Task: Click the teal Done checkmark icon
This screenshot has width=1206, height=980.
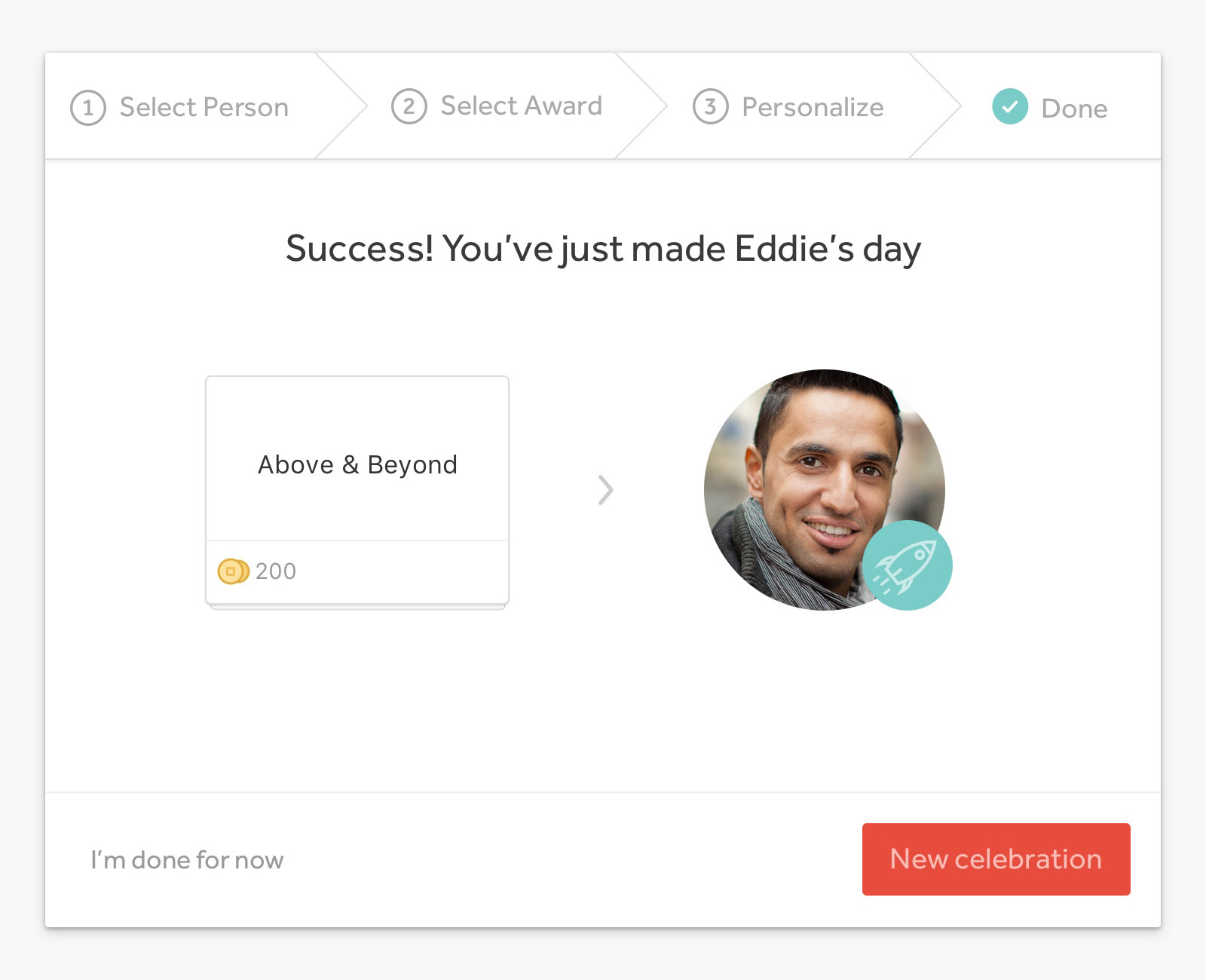Action: pyautogui.click(x=1010, y=106)
